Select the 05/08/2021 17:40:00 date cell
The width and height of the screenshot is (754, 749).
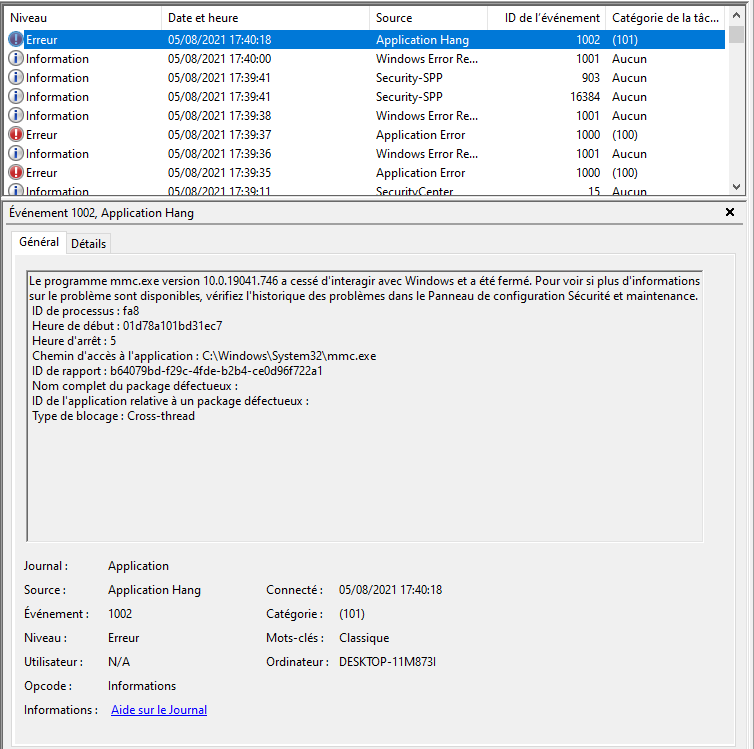219,59
